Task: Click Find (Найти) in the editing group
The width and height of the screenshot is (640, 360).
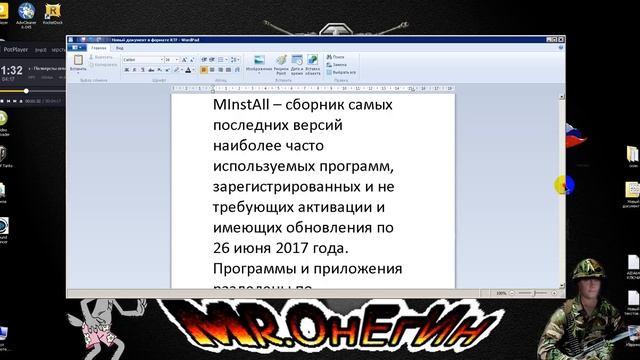Action: (x=335, y=57)
